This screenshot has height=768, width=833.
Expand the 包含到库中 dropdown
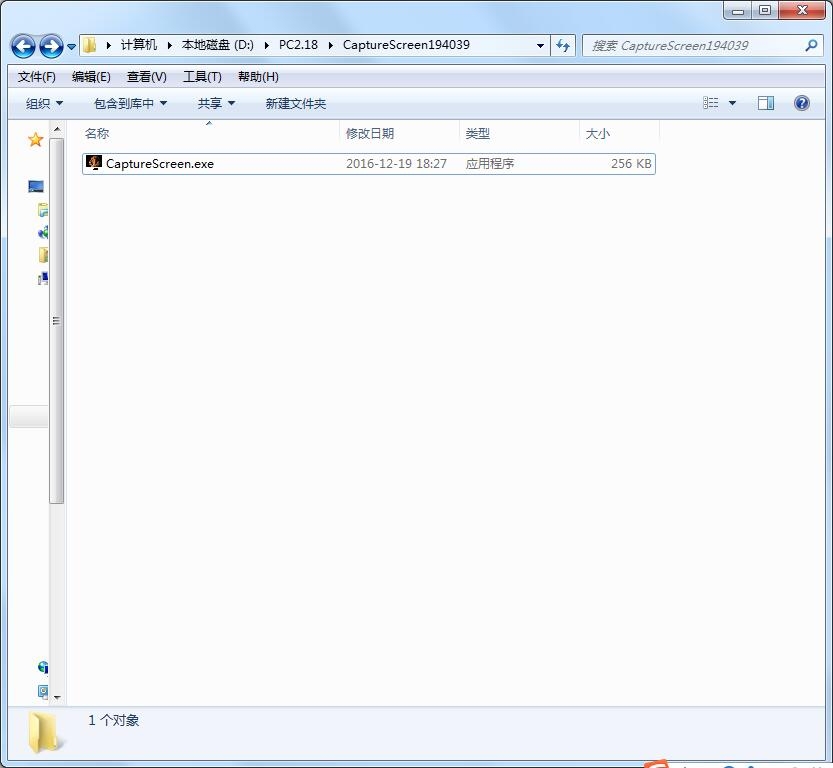(130, 104)
